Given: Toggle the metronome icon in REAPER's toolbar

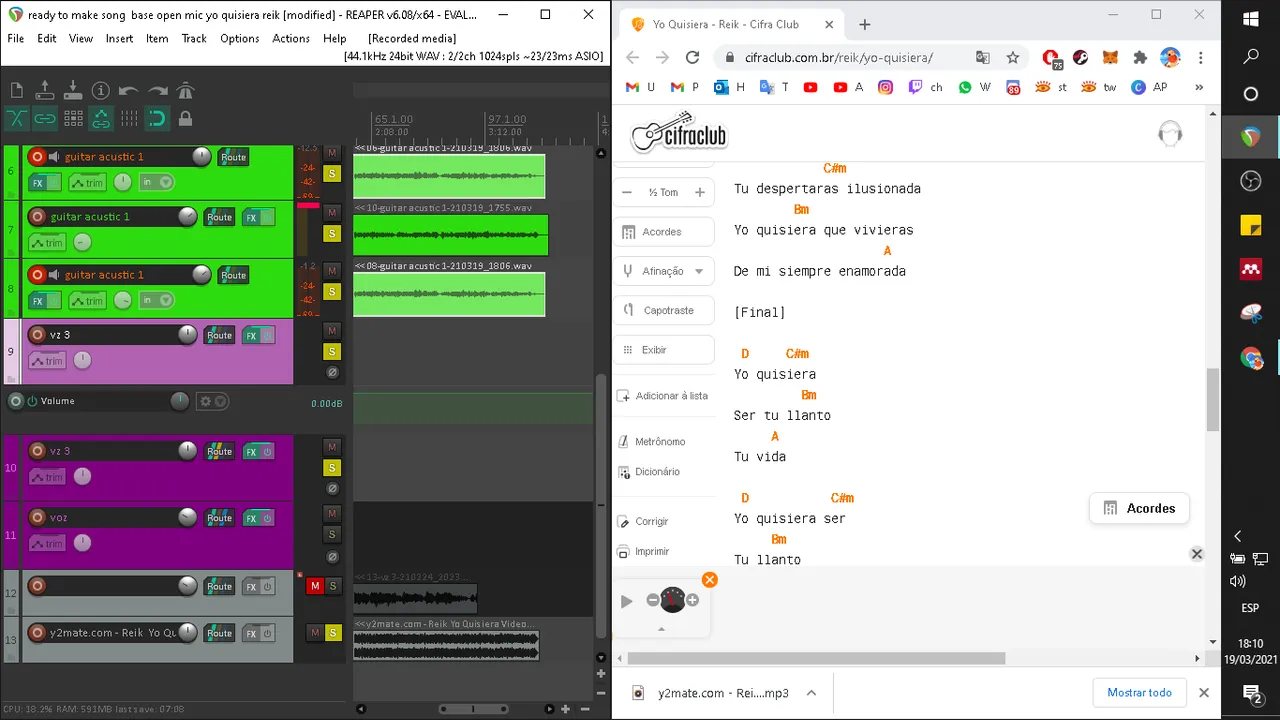Looking at the screenshot, I should click(185, 91).
